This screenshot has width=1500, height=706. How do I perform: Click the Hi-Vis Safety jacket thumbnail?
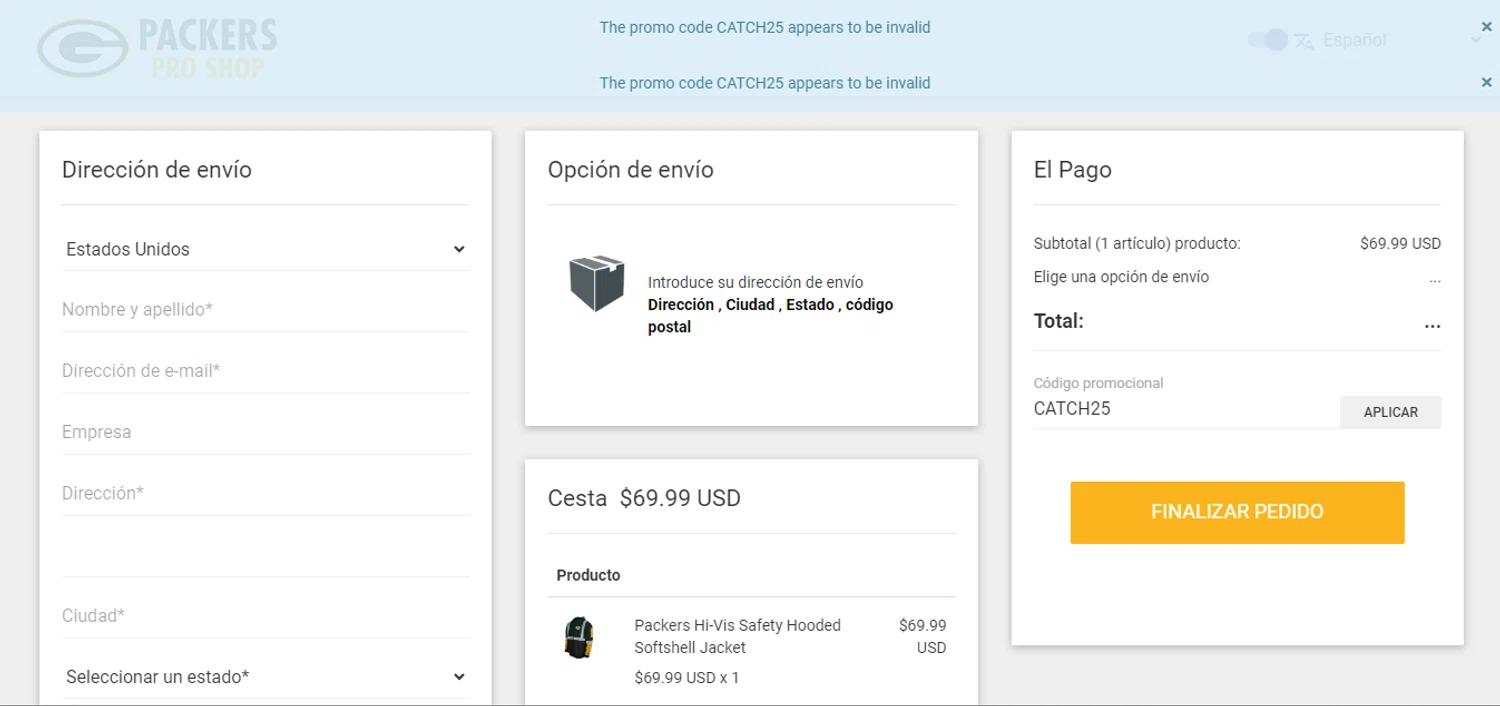(x=579, y=637)
